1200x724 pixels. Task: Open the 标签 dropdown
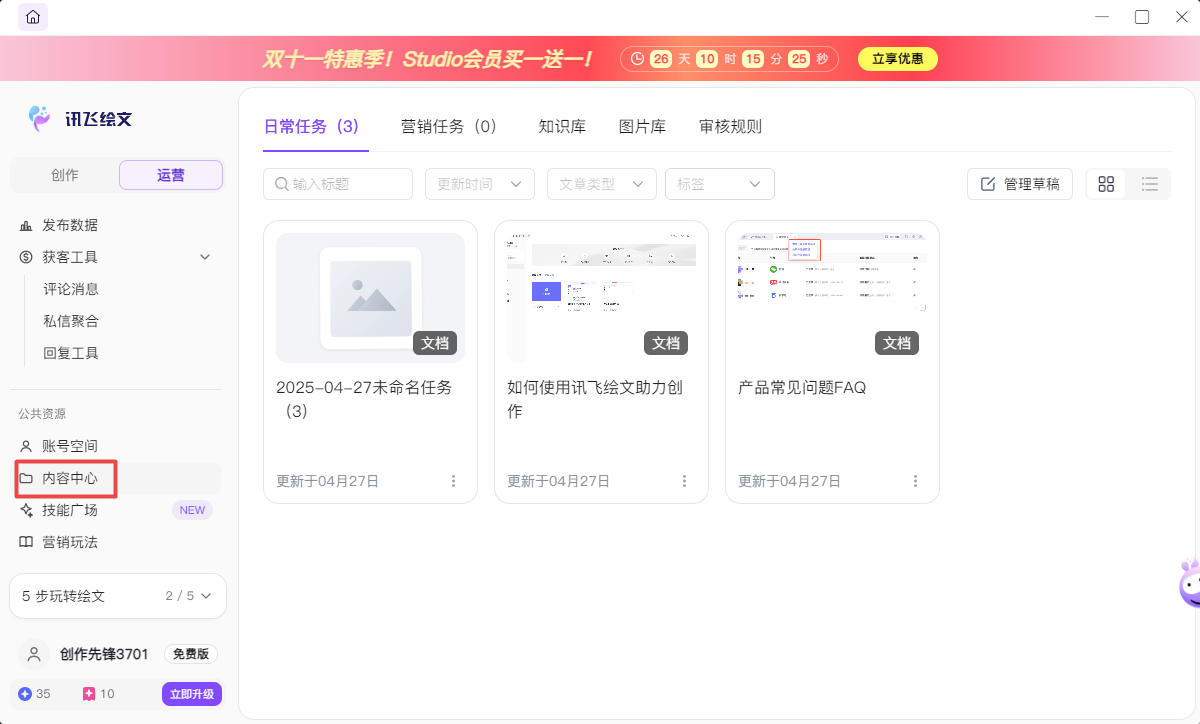720,184
